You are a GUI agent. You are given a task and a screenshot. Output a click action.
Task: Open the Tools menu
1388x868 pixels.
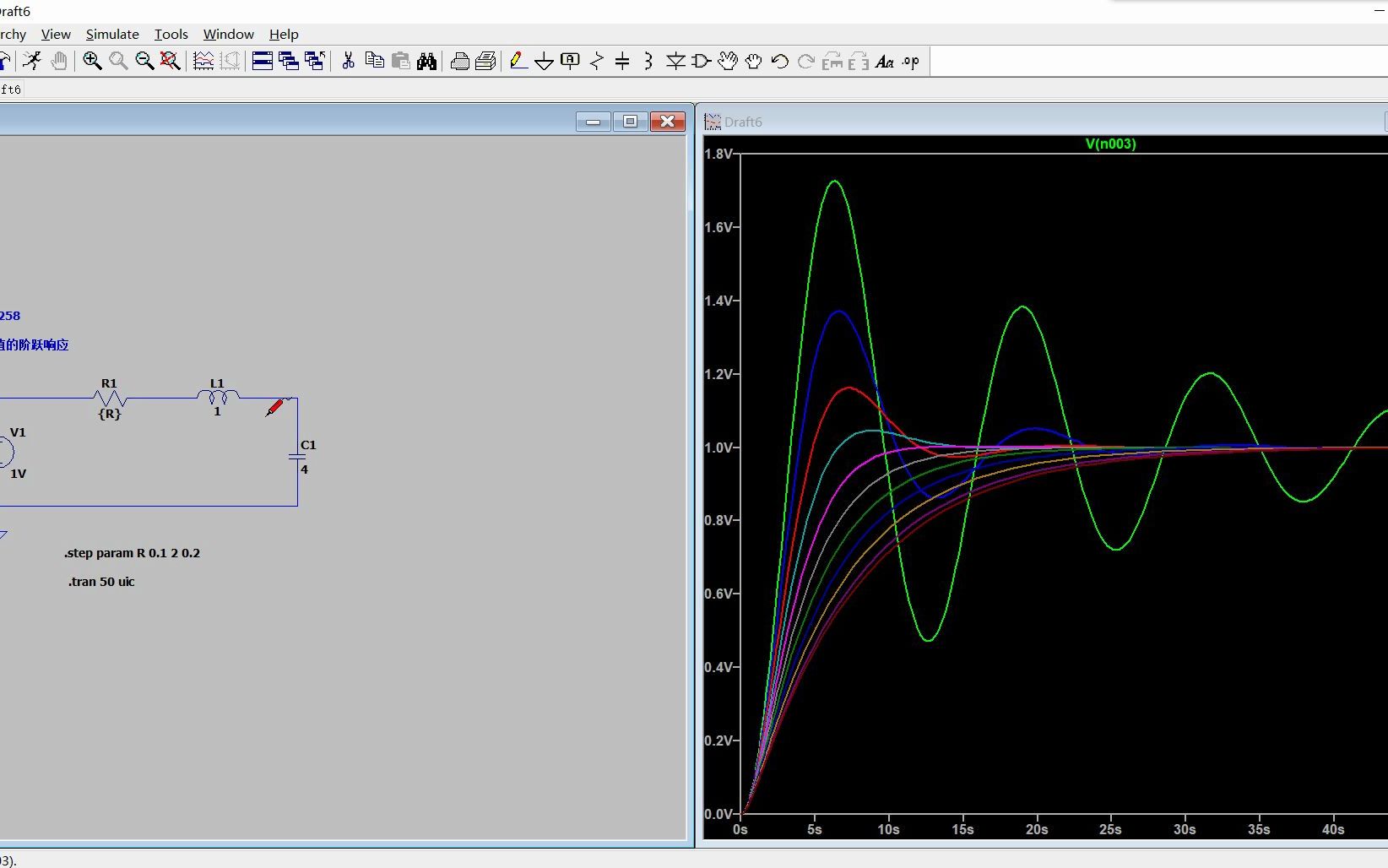[171, 34]
